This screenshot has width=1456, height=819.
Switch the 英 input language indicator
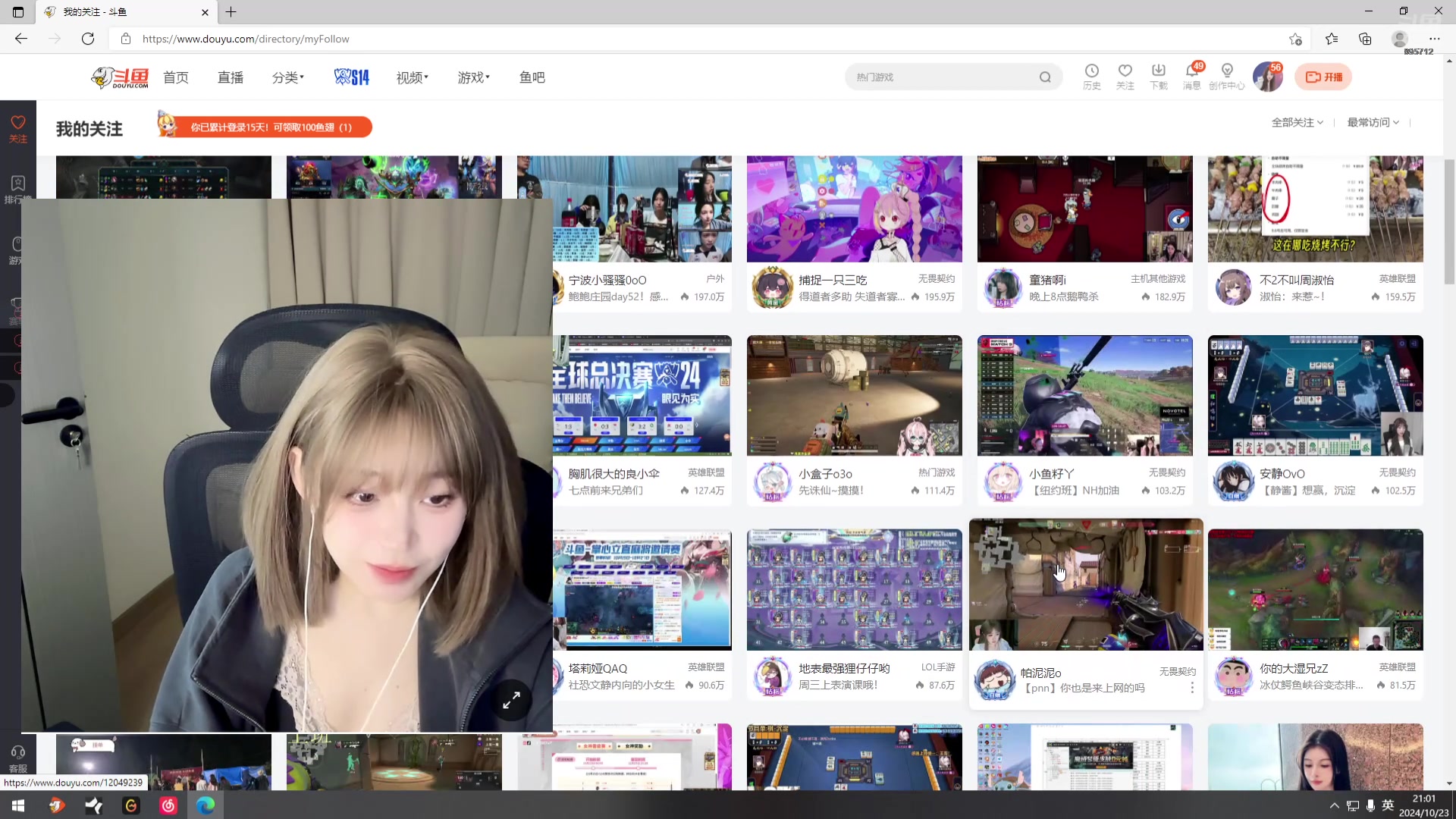pyautogui.click(x=1388, y=805)
